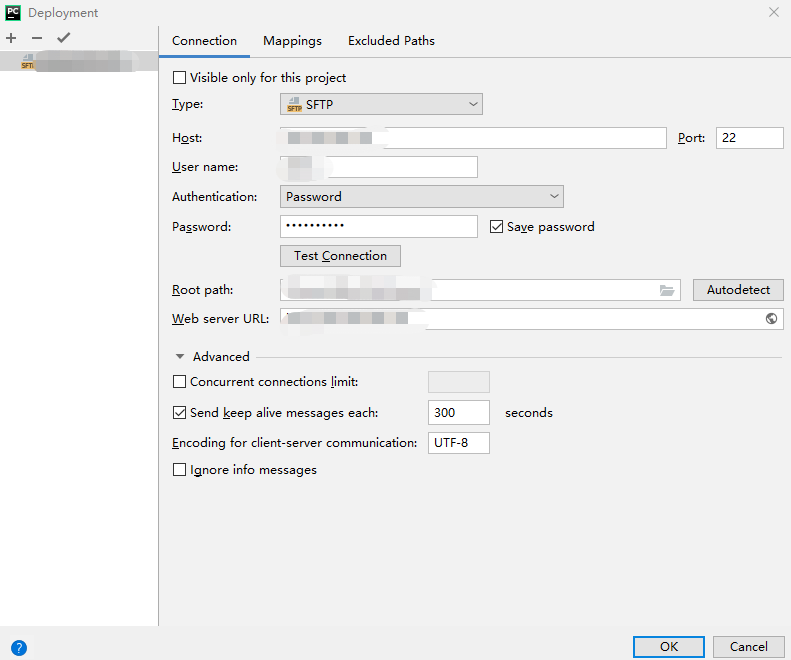
Task: Add a new deployment server
Action: [11, 38]
